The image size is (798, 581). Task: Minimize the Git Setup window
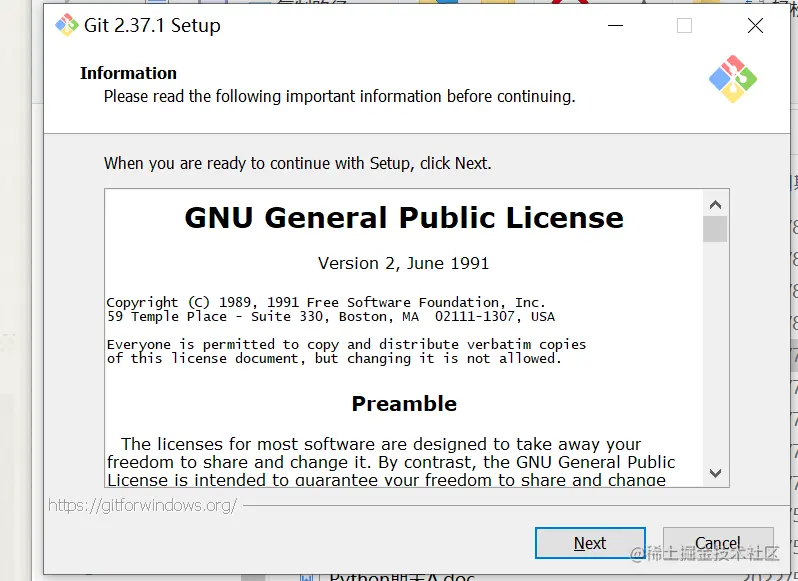point(615,25)
